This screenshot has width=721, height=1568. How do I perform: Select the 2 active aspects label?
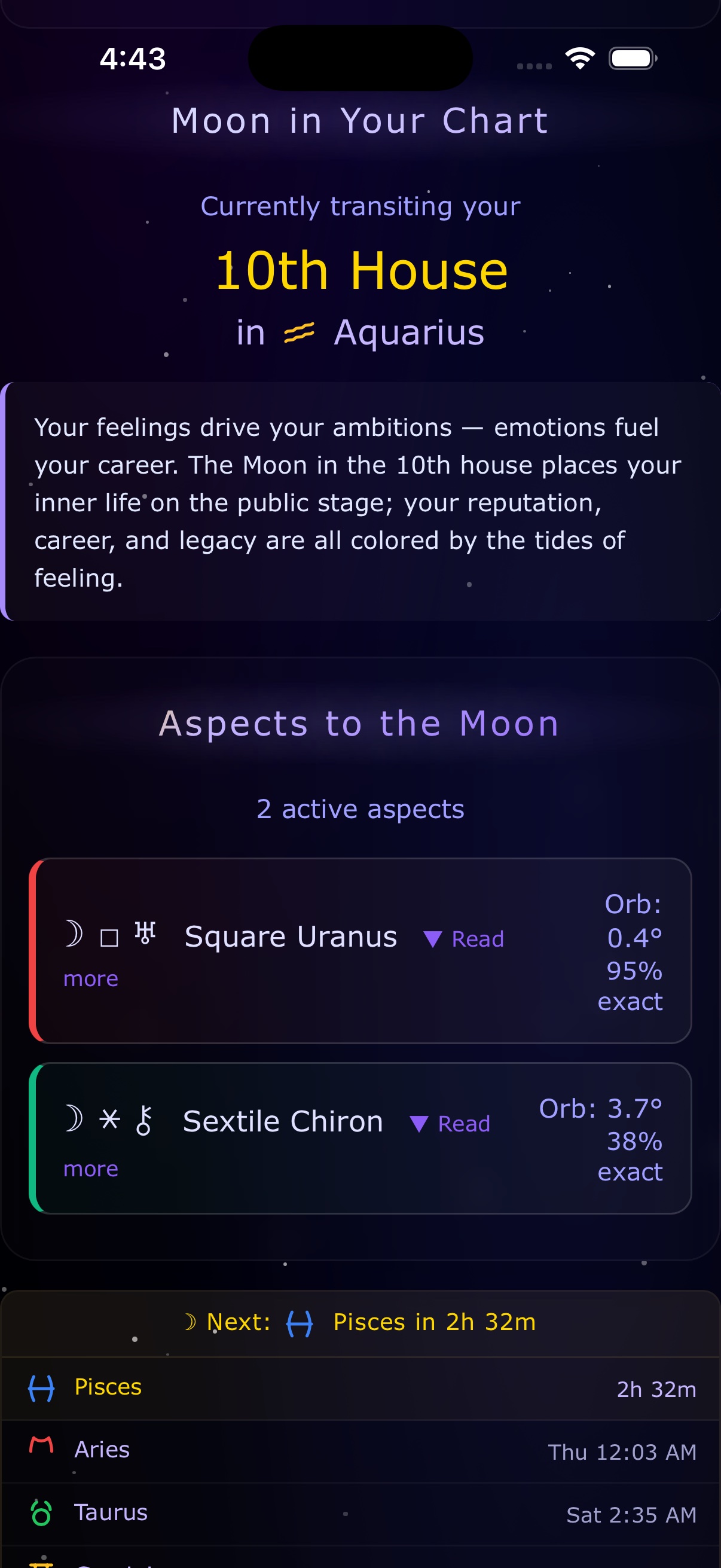[x=360, y=810]
